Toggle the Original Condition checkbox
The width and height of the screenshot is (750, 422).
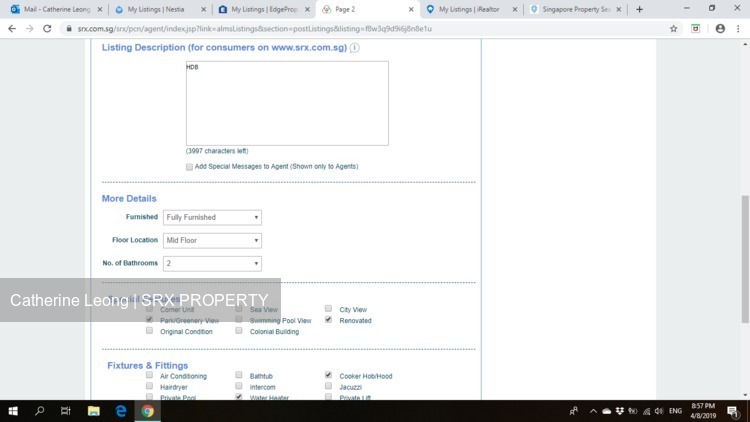[149, 331]
